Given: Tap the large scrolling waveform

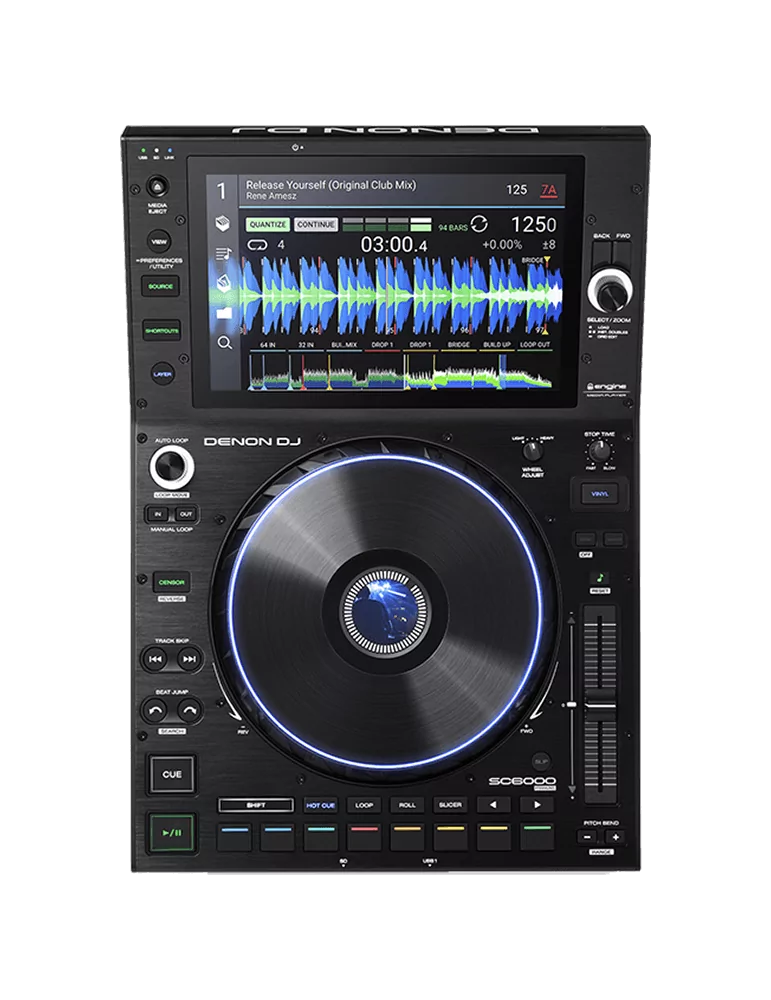Looking at the screenshot, I should (401, 296).
